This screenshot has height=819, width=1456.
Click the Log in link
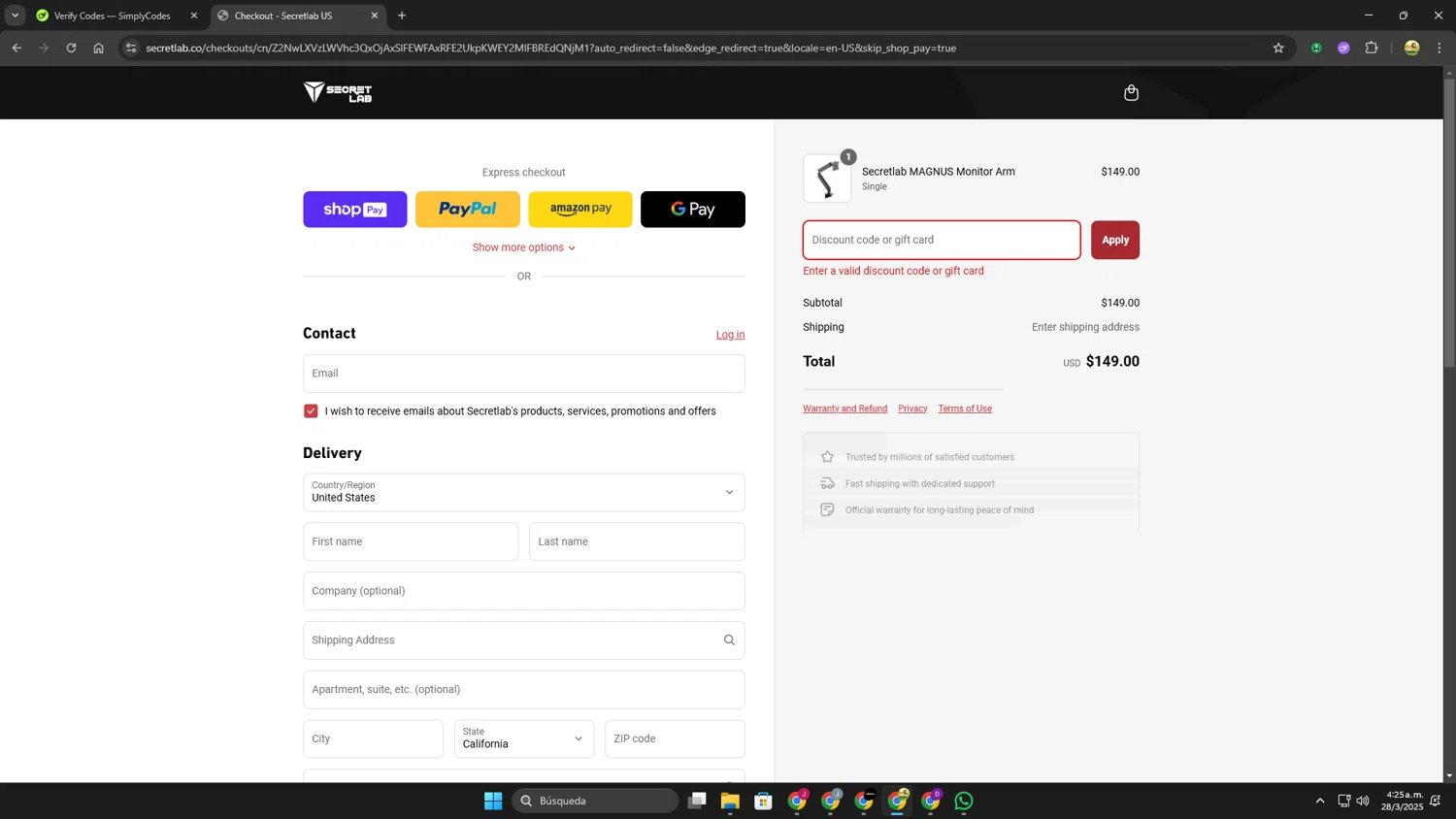[x=730, y=335]
